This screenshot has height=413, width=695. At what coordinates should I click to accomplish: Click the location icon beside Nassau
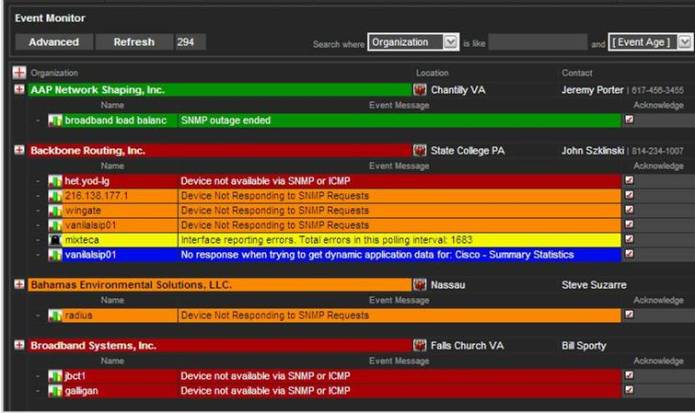tap(419, 284)
